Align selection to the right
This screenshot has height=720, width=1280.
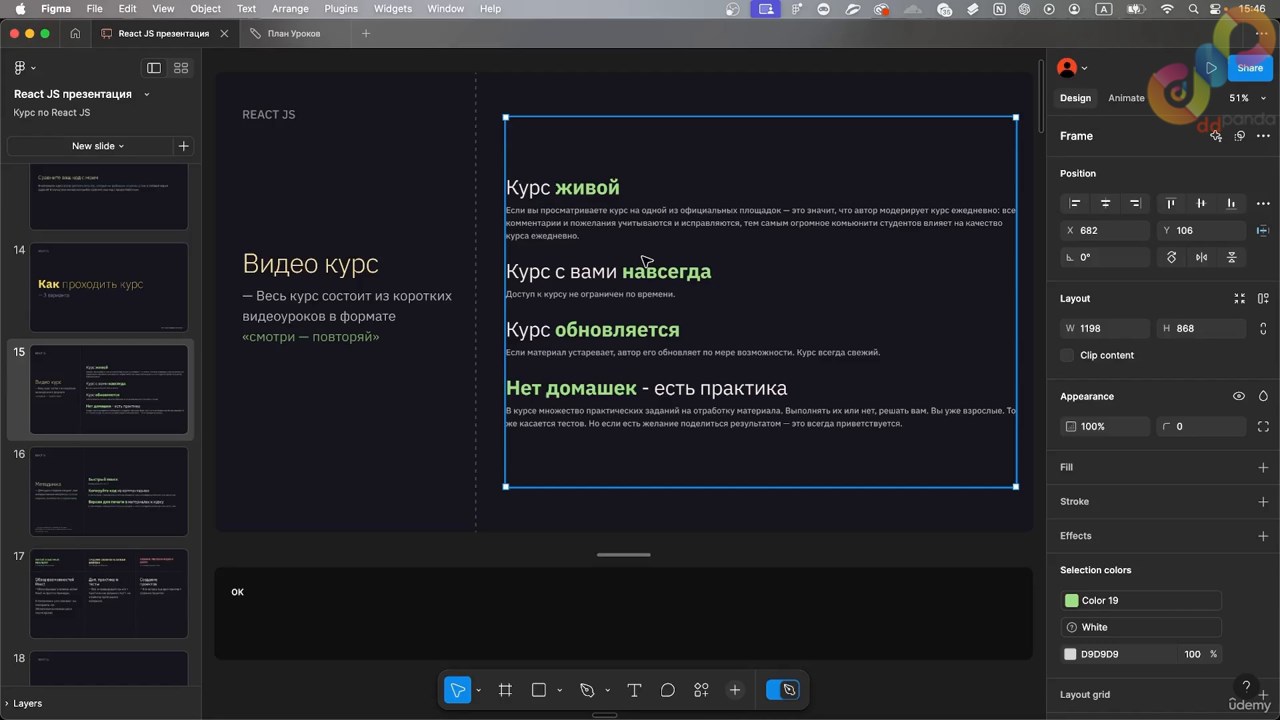pos(1135,203)
